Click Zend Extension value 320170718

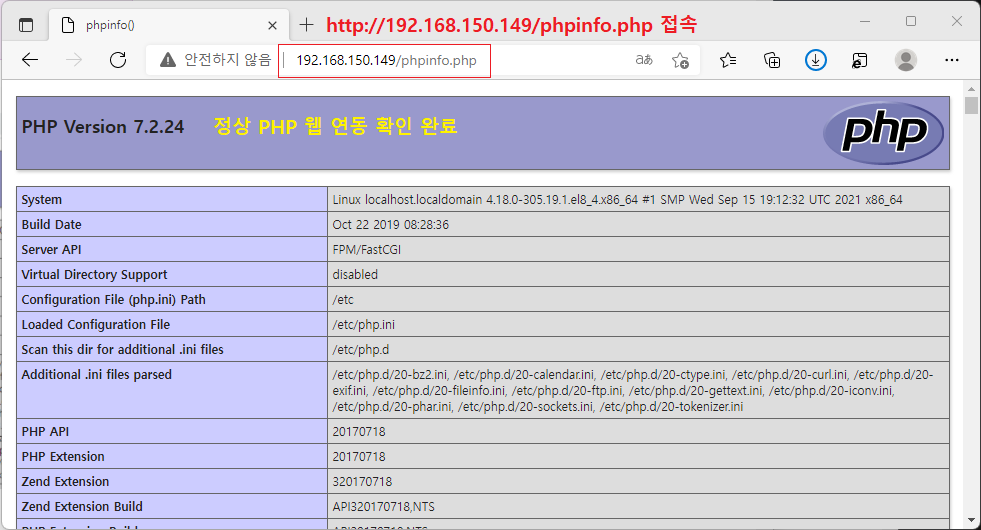(362, 482)
